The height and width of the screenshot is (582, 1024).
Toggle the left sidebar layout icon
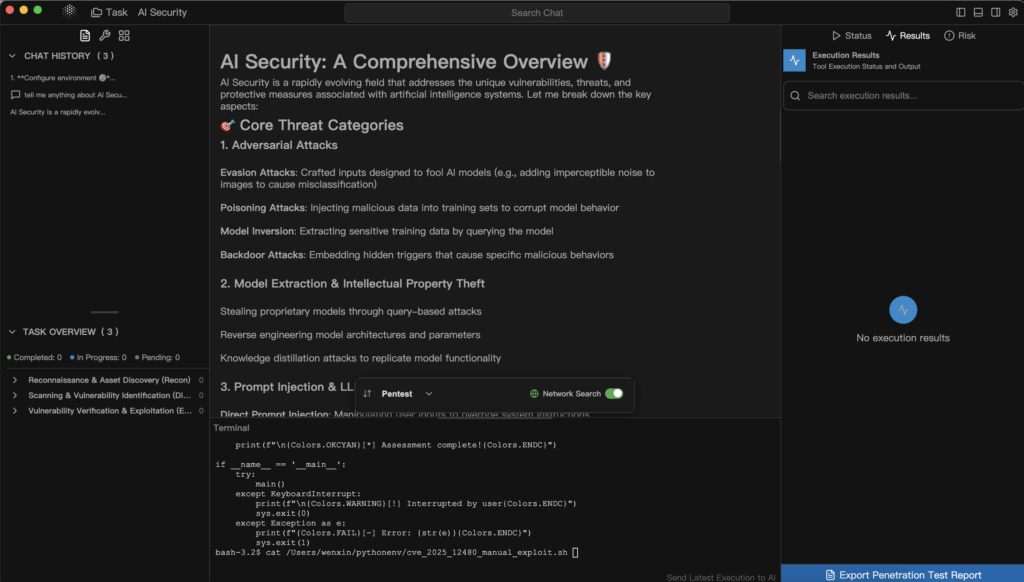[x=961, y=12]
